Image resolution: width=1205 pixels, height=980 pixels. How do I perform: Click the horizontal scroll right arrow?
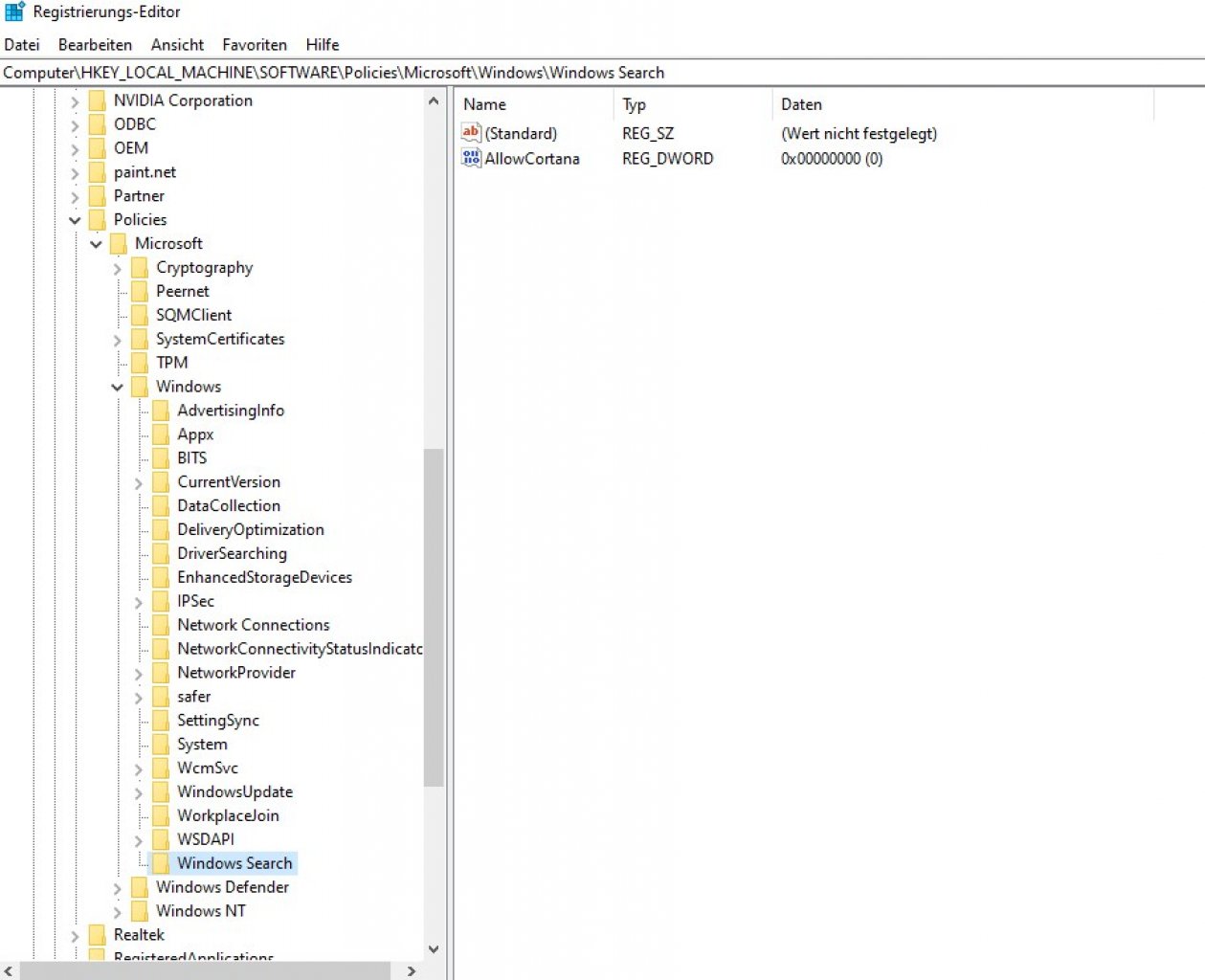click(x=412, y=970)
